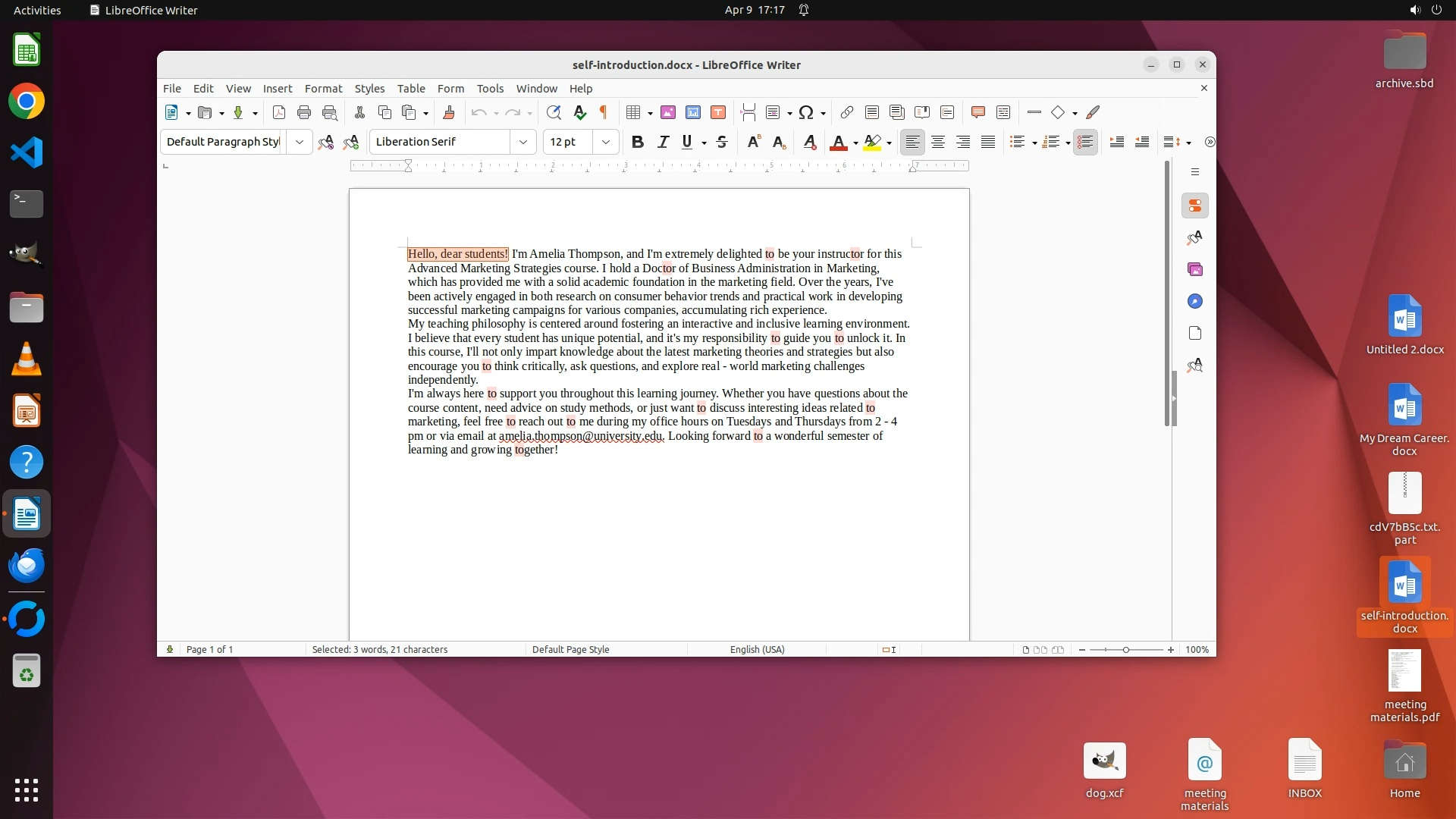Toggle formatting marks pilcrow icon
The image size is (1456, 819).
pyautogui.click(x=604, y=112)
